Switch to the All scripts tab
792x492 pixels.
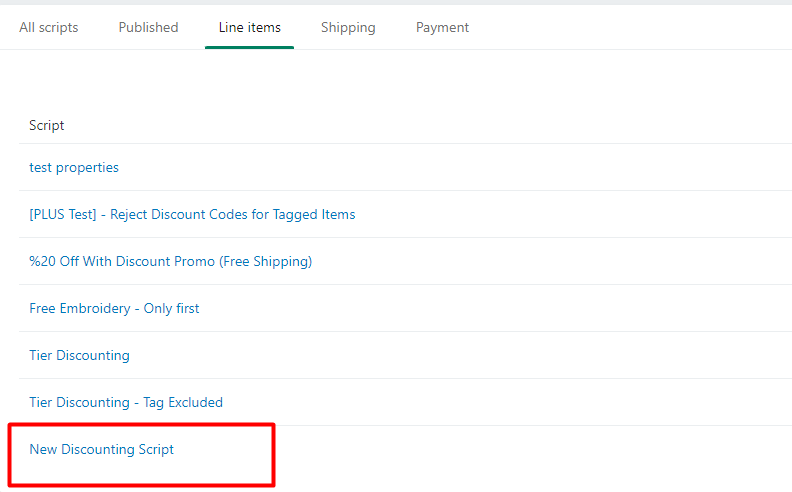coord(48,27)
